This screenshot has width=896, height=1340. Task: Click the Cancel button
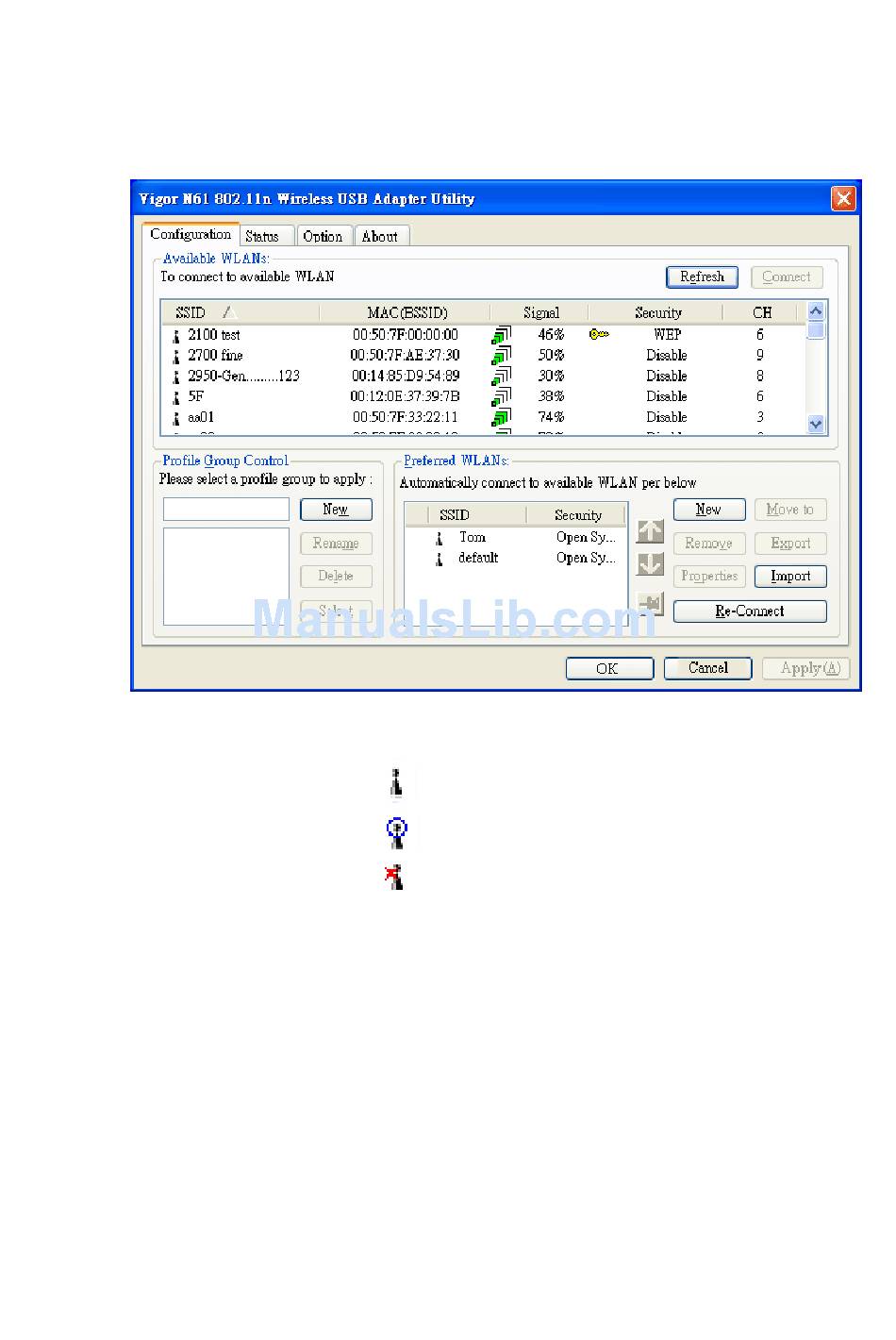(x=707, y=668)
